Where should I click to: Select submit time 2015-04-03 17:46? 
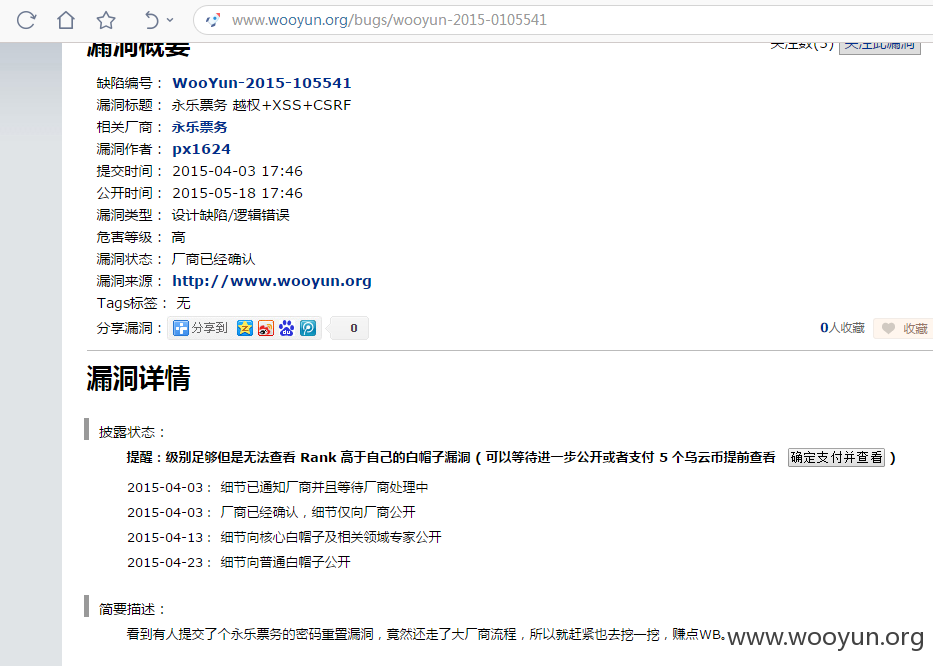tap(237, 171)
